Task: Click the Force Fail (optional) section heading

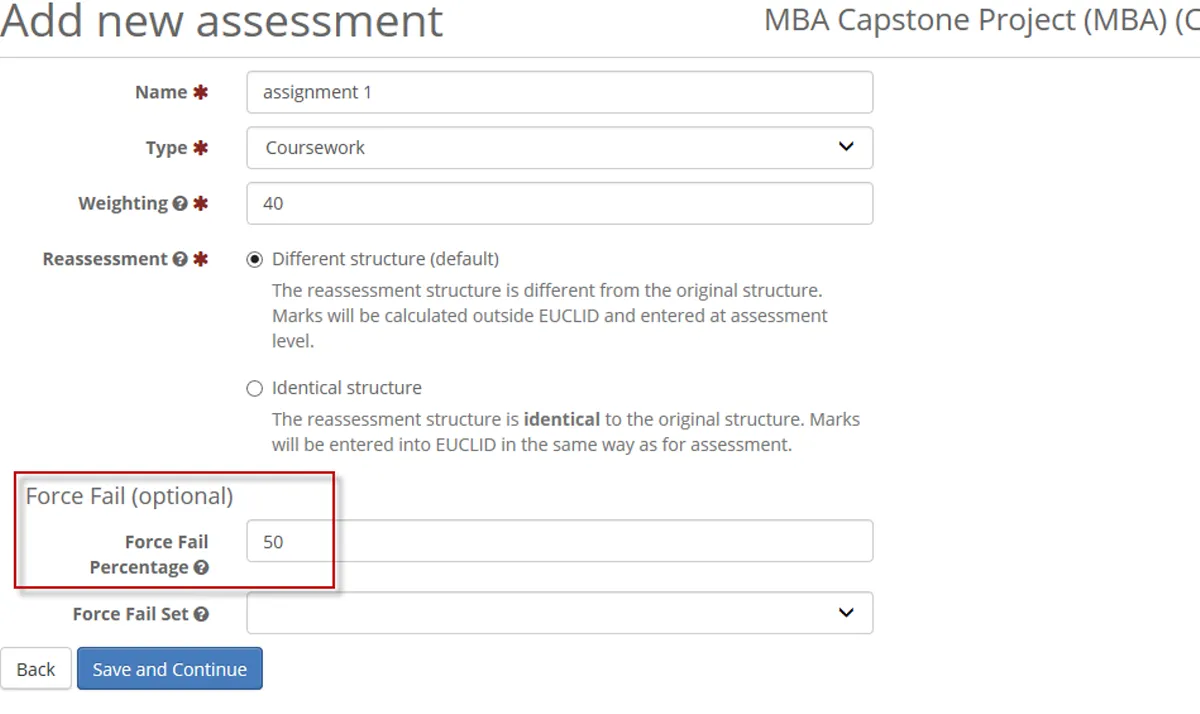Action: [x=129, y=496]
